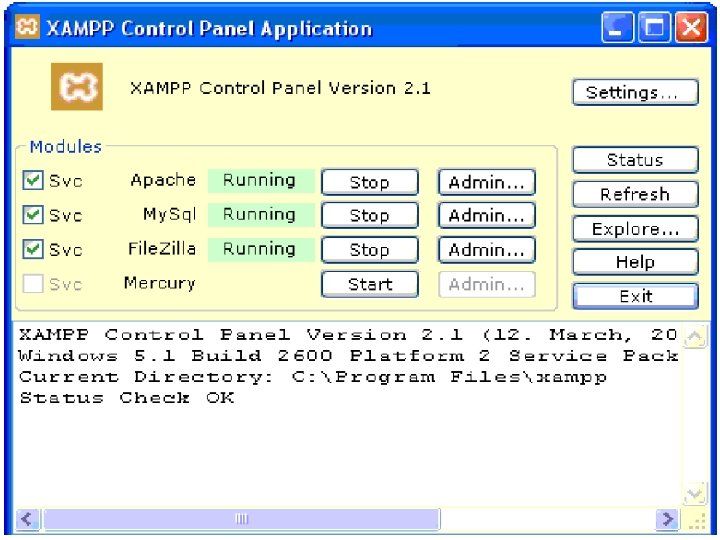This screenshot has height=540, width=720.
Task: Click the 'Status Check OK' log line
Action: click(x=127, y=397)
